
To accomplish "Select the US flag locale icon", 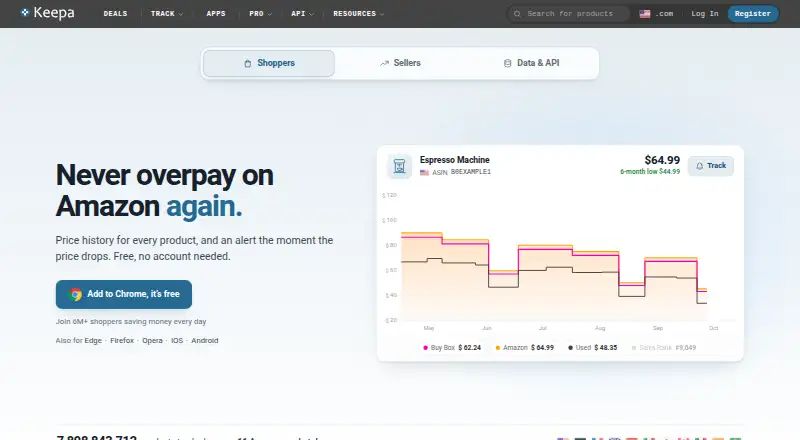I will [x=645, y=14].
